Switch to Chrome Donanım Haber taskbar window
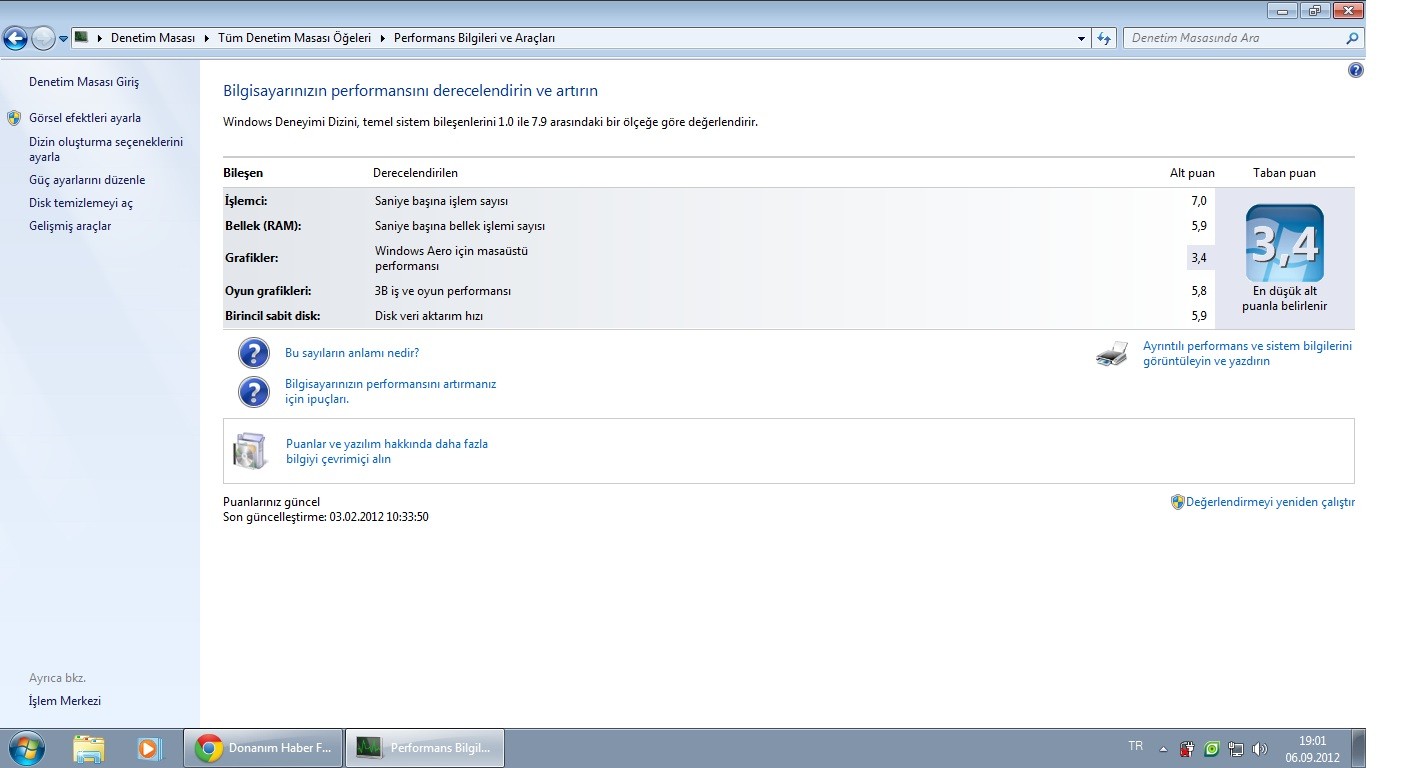The height and width of the screenshot is (768, 1426). pyautogui.click(x=263, y=748)
